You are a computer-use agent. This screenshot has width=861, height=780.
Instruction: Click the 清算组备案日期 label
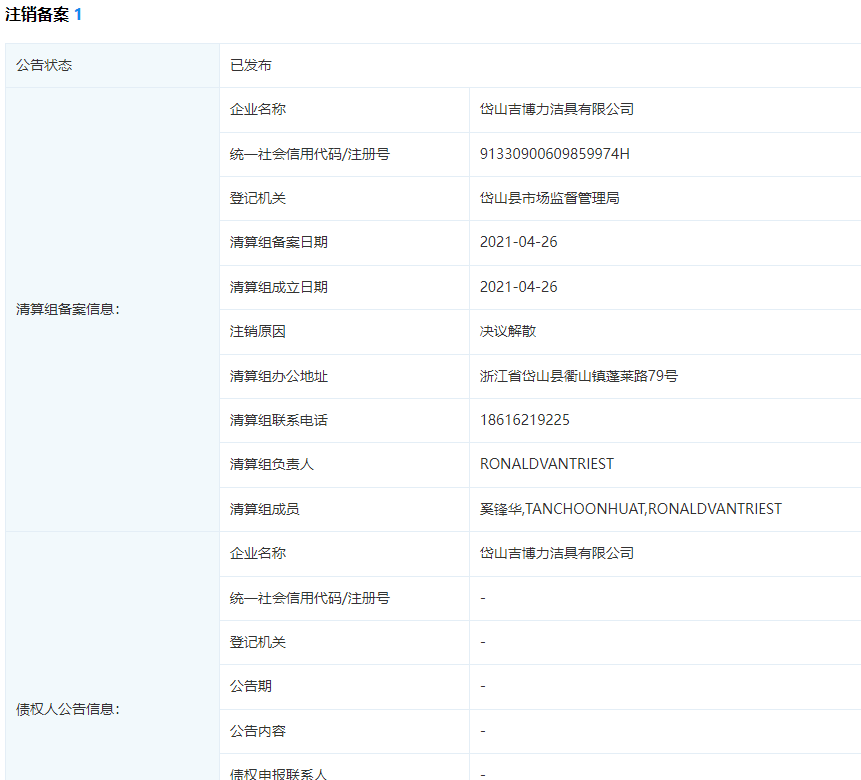tap(278, 242)
